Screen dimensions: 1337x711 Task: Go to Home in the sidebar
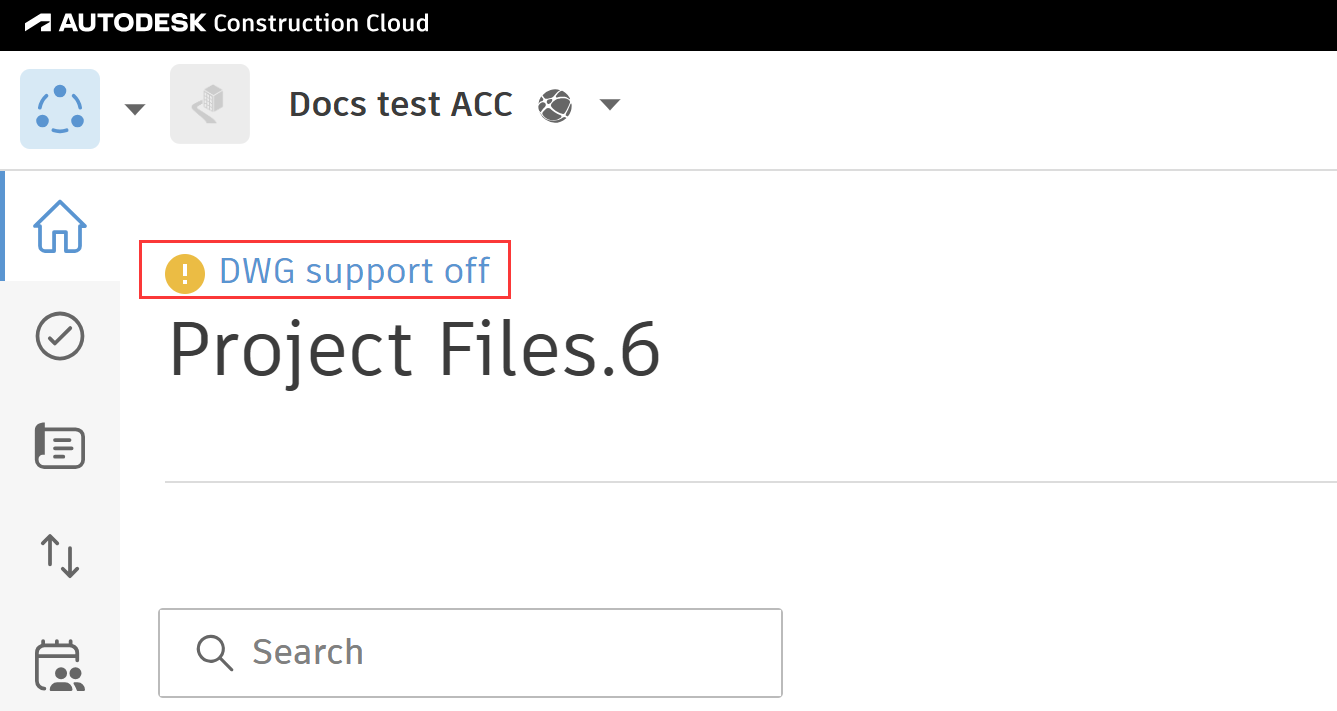coord(60,227)
